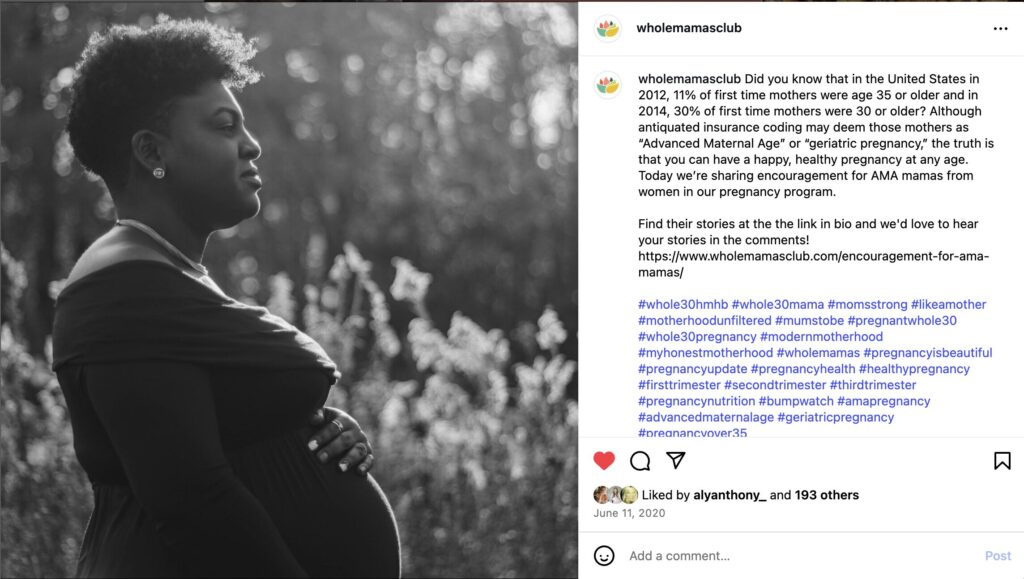1024x579 pixels.
Task: Open the #geriatricpregnancy hashtag
Action: [835, 417]
